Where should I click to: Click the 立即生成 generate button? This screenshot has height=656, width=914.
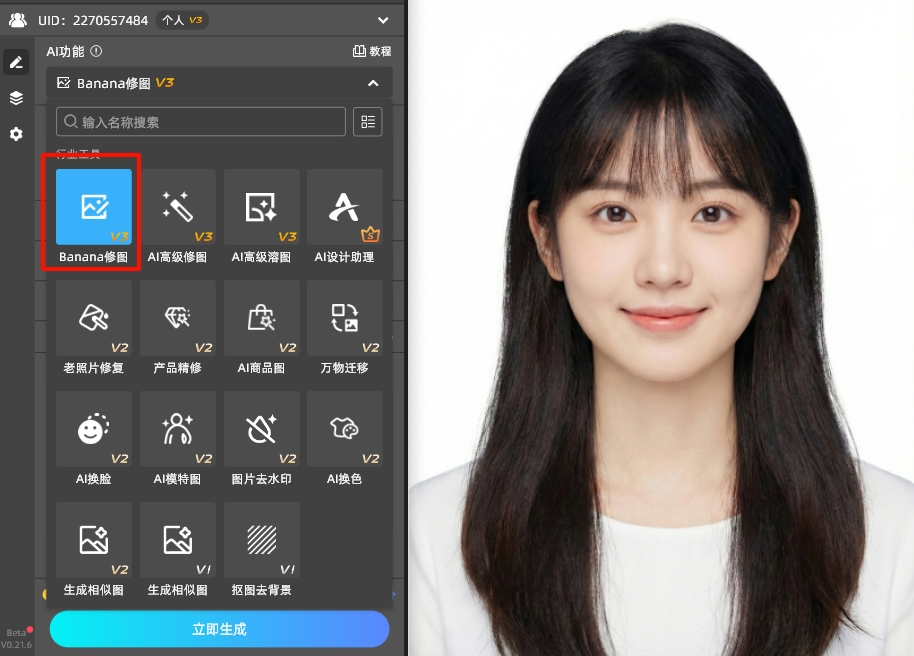click(219, 629)
